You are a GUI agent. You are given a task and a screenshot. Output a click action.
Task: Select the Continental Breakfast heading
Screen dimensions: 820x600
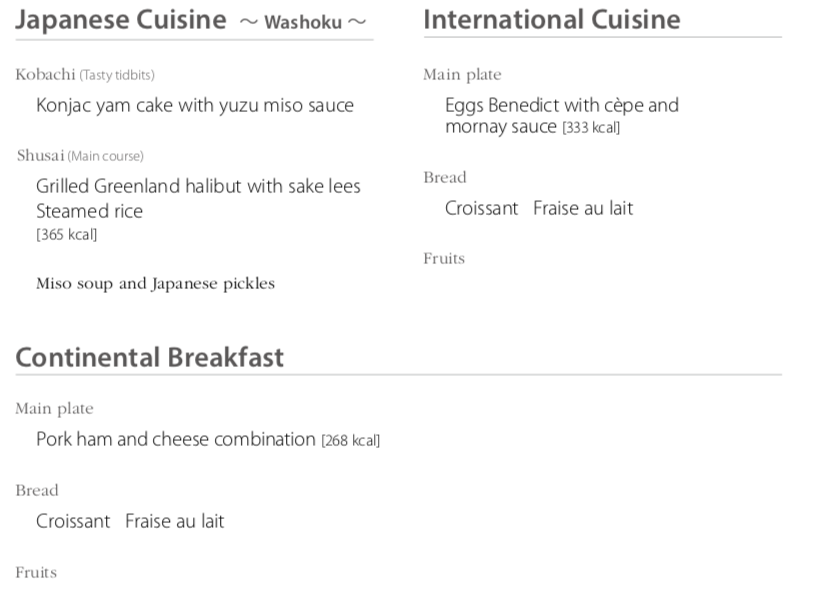click(x=150, y=357)
